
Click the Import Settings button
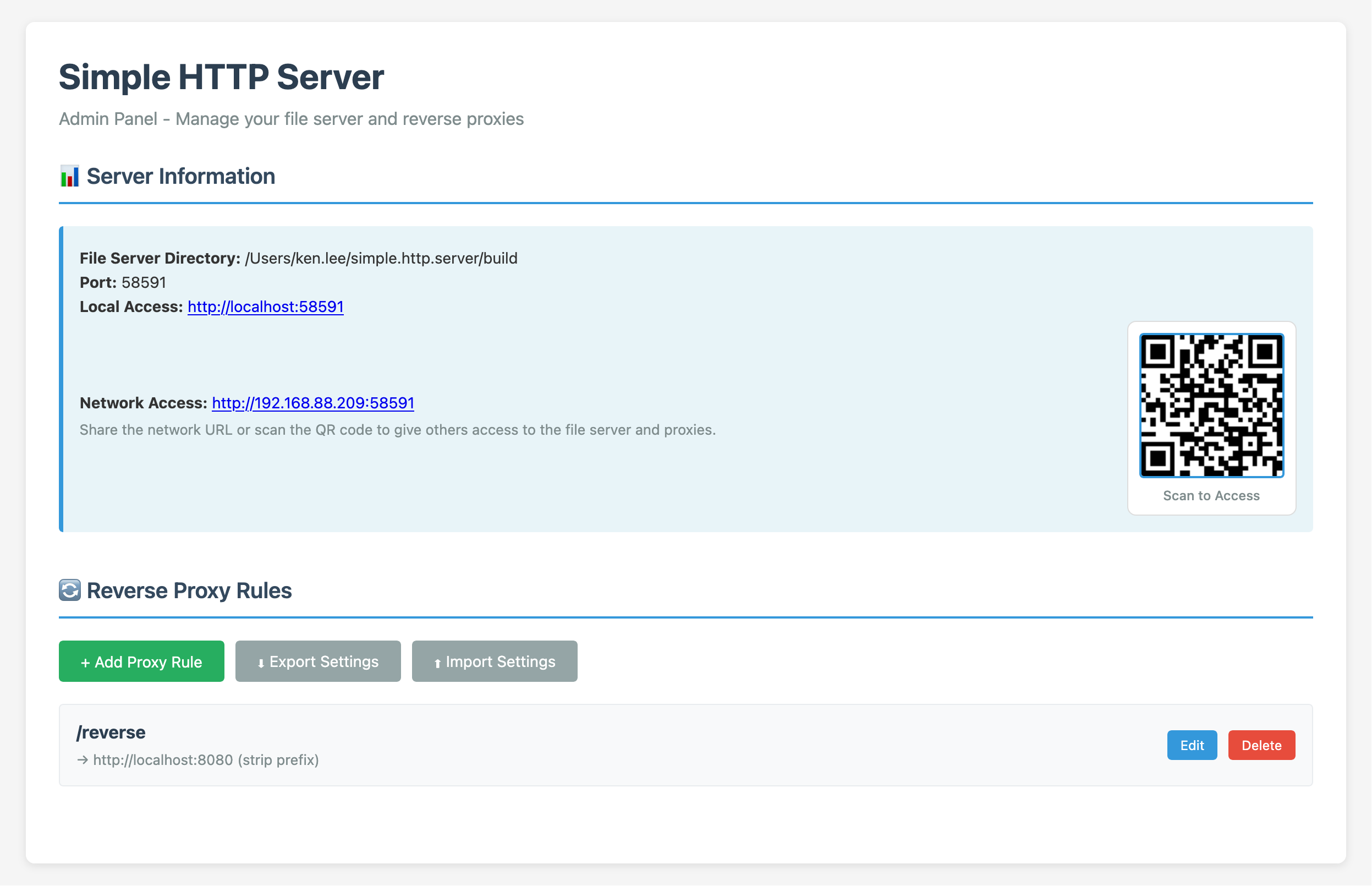[x=494, y=661]
